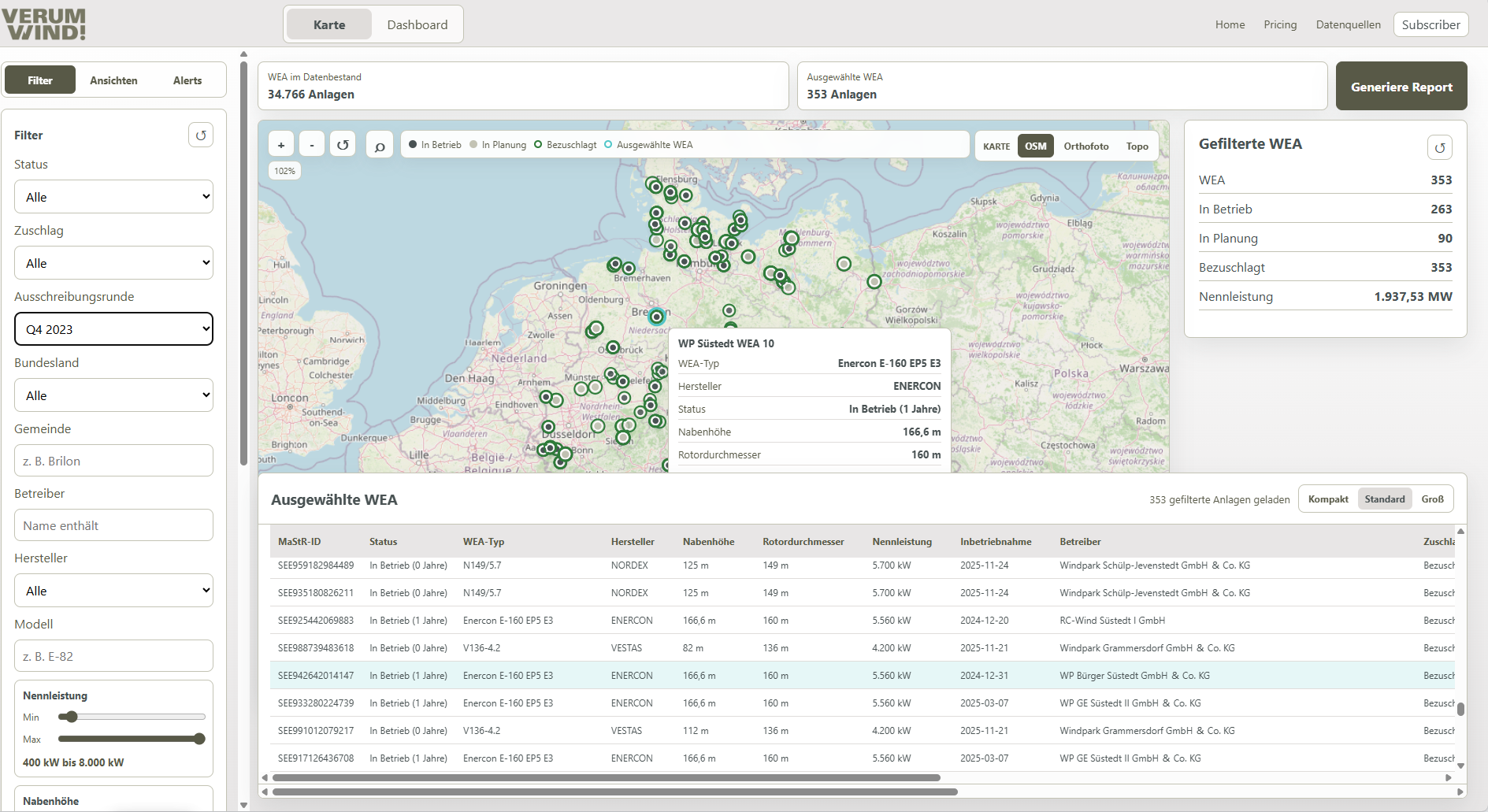Switch map layer to KARTE

tap(996, 146)
